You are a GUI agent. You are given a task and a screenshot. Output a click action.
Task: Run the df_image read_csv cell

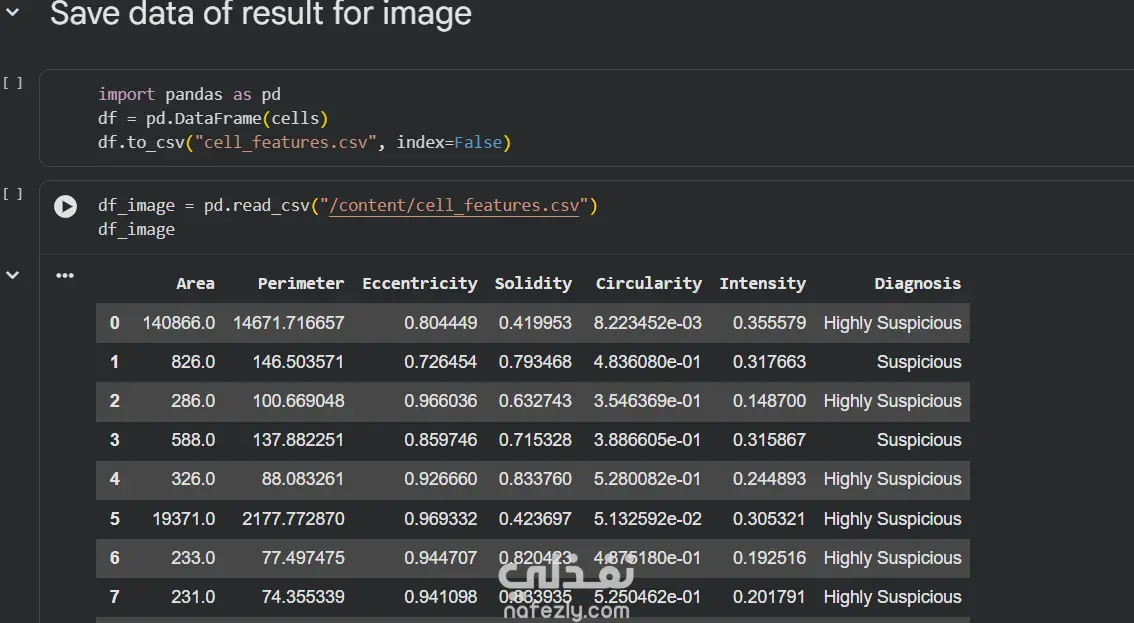(65, 206)
